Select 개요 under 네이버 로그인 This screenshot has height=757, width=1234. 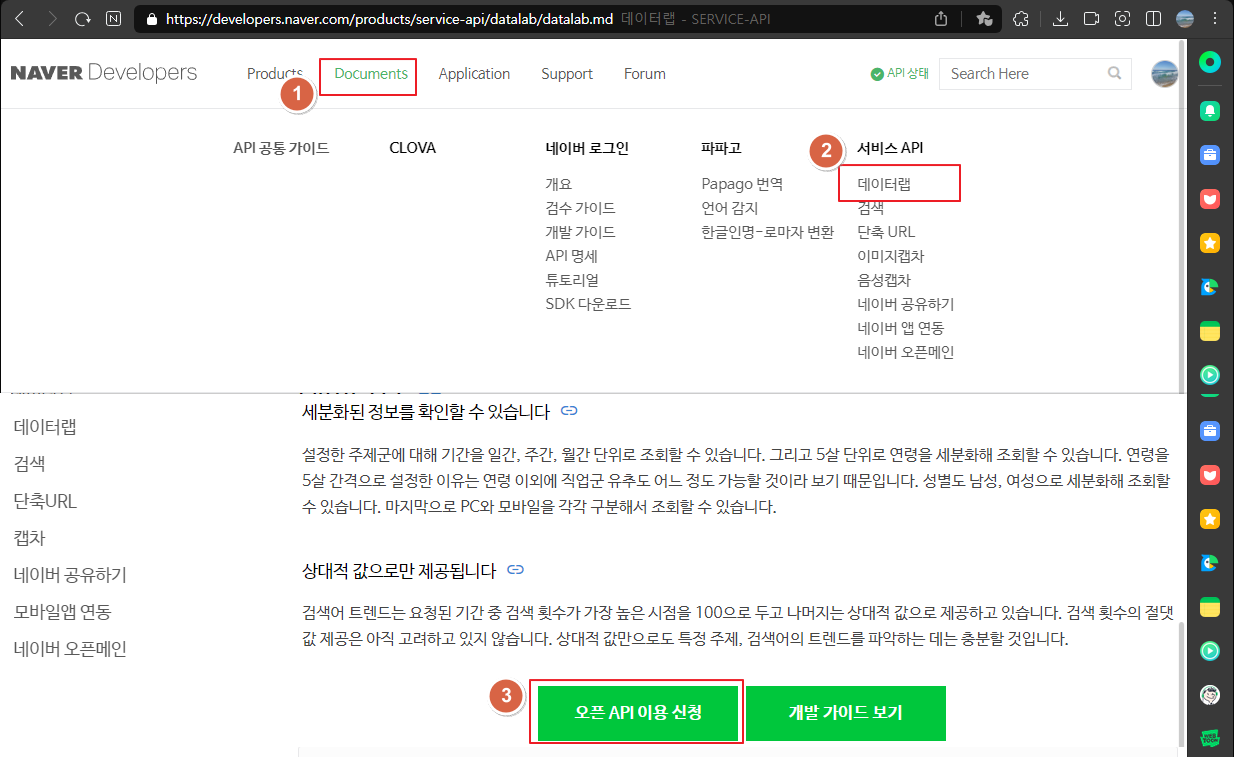tap(559, 184)
